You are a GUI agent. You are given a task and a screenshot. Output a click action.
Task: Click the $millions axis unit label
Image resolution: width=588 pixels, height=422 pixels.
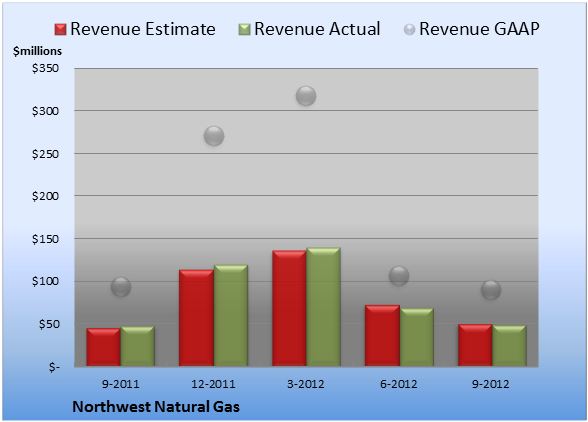tap(38, 51)
